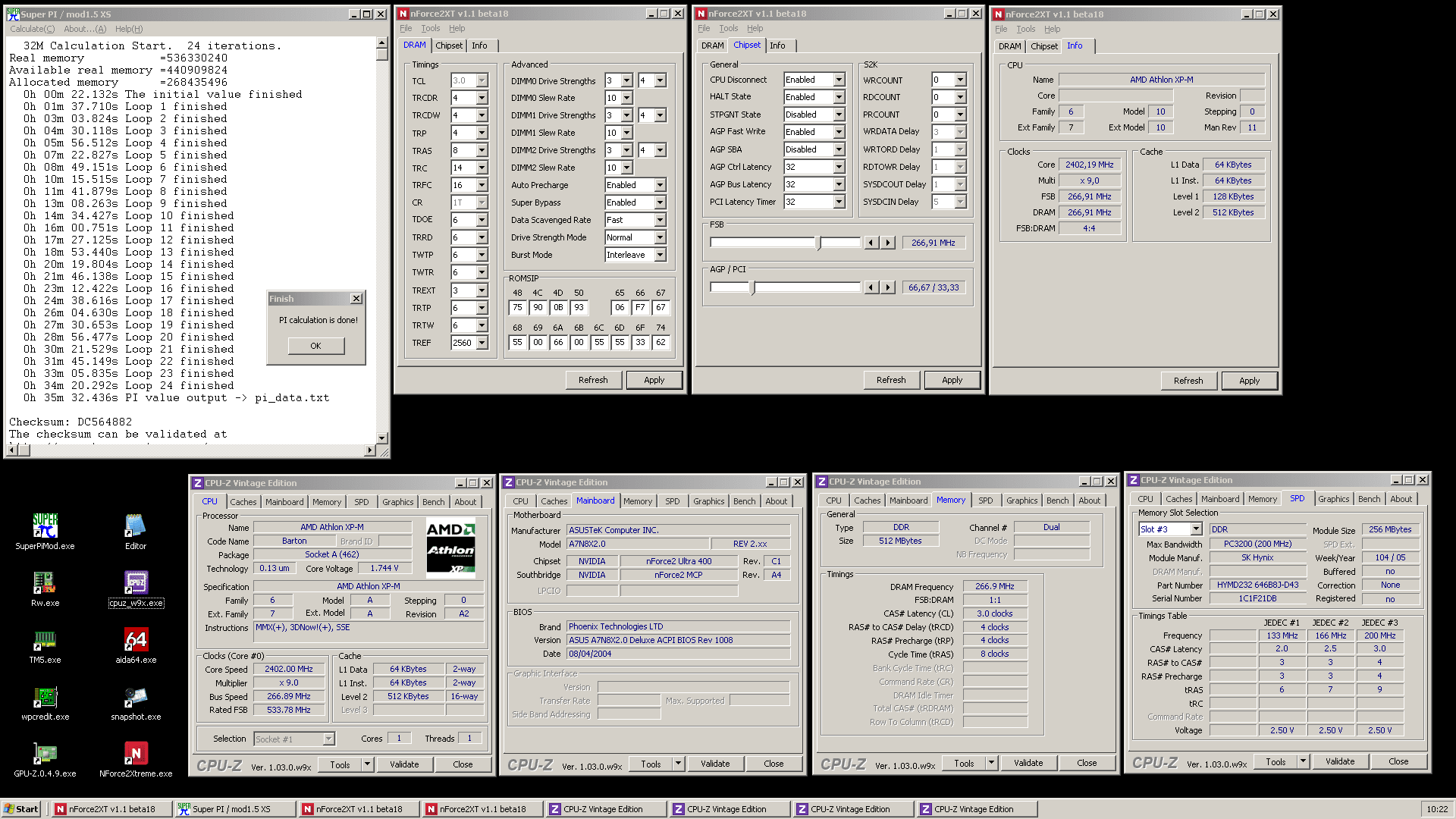The image size is (1456, 819).
Task: Click Refresh button in nForce2XT Chipset panel
Action: [x=891, y=379]
